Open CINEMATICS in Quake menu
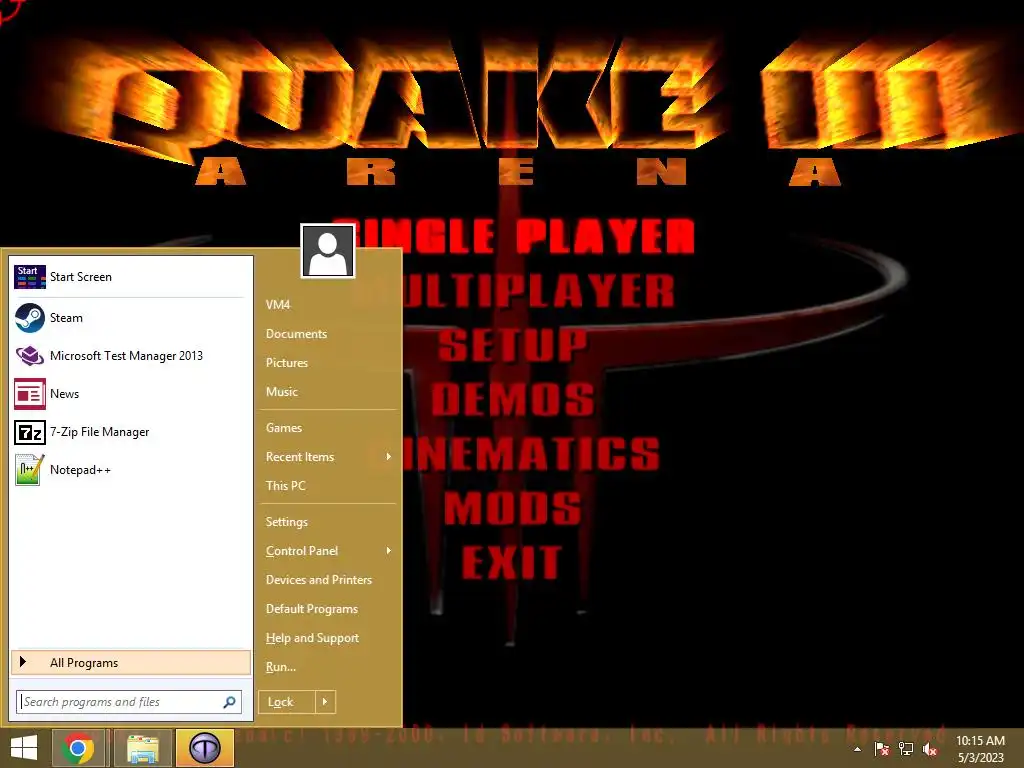Viewport: 1024px width, 768px height. pos(513,453)
